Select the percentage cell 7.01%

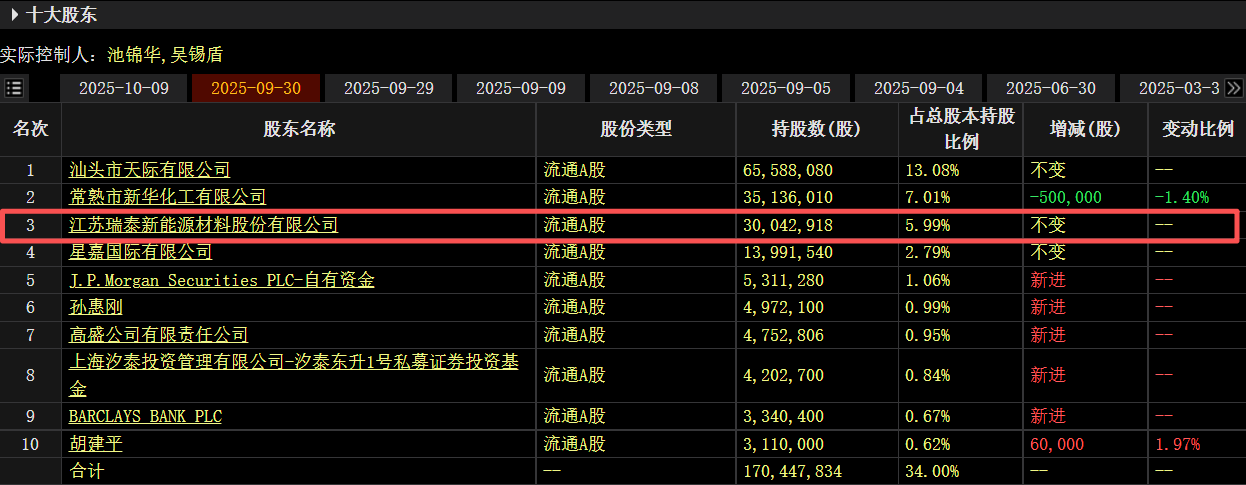point(927,197)
